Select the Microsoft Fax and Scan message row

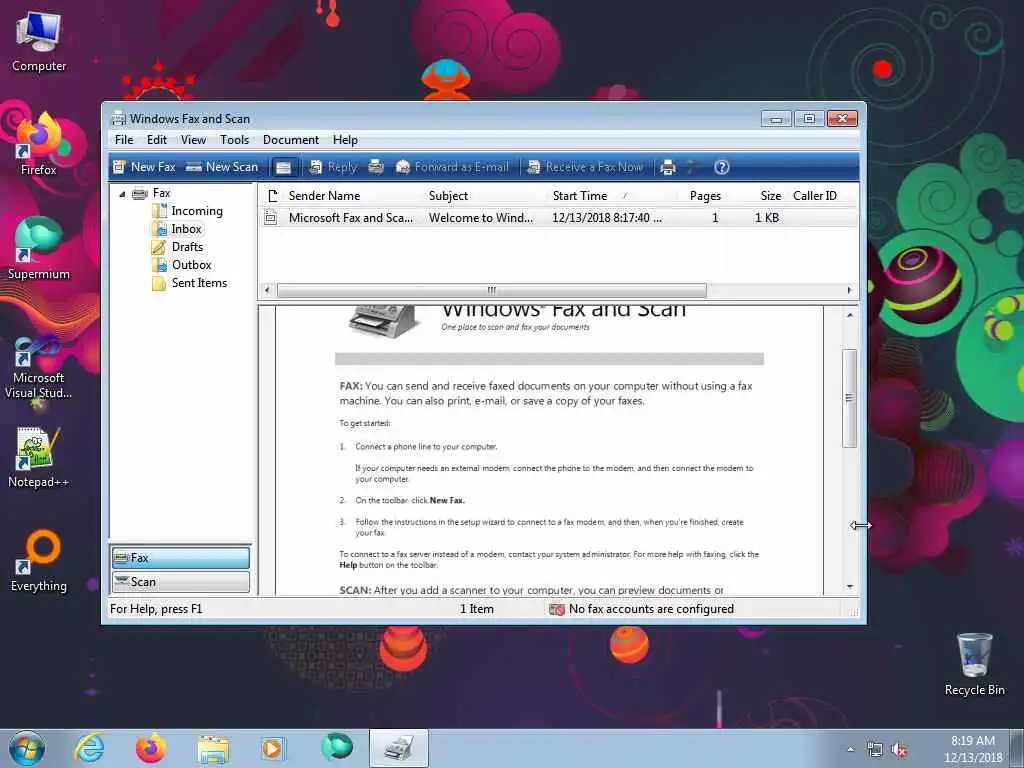point(558,218)
